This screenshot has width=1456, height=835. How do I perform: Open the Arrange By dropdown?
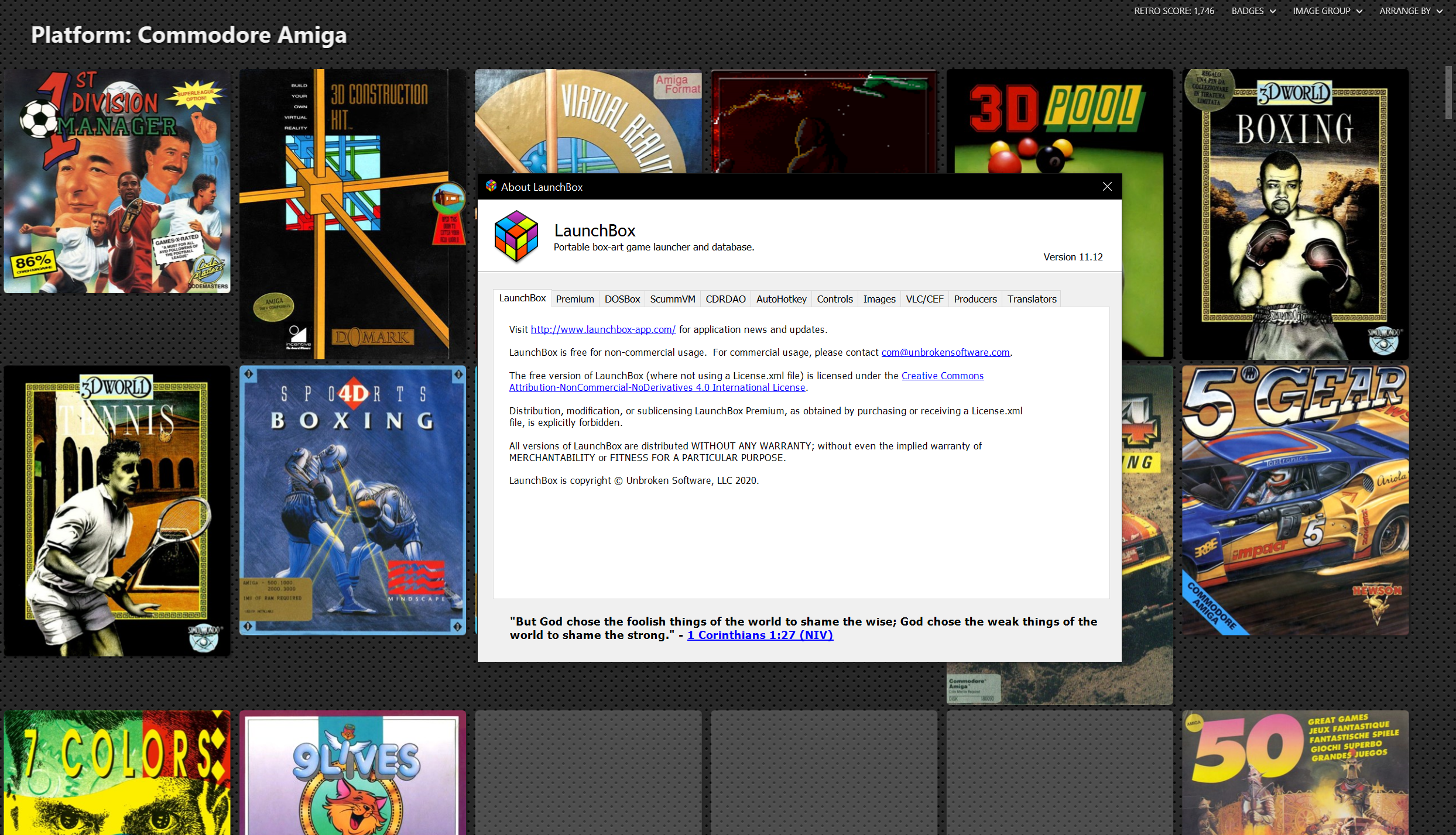pyautogui.click(x=1411, y=11)
